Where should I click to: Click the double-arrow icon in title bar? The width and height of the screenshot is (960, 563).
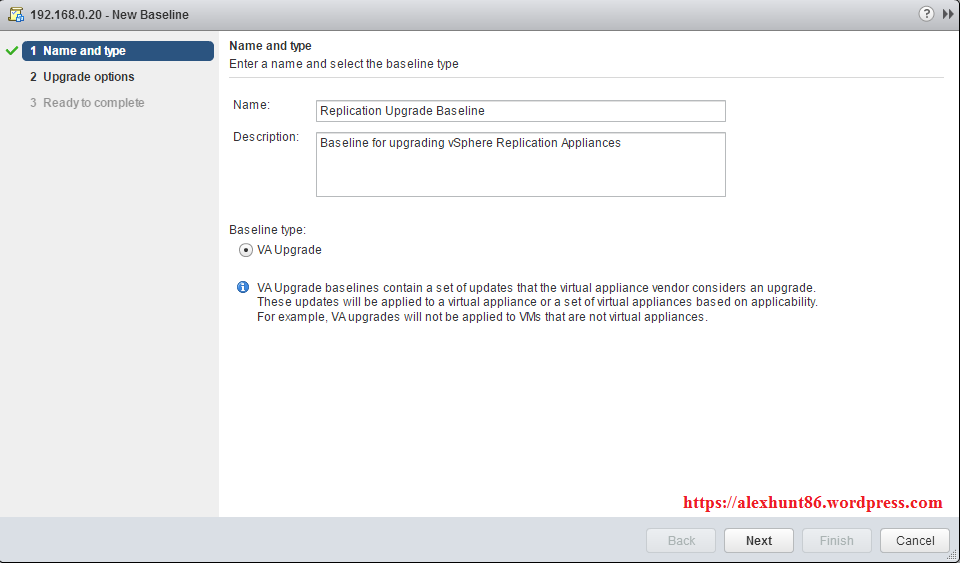click(x=948, y=14)
